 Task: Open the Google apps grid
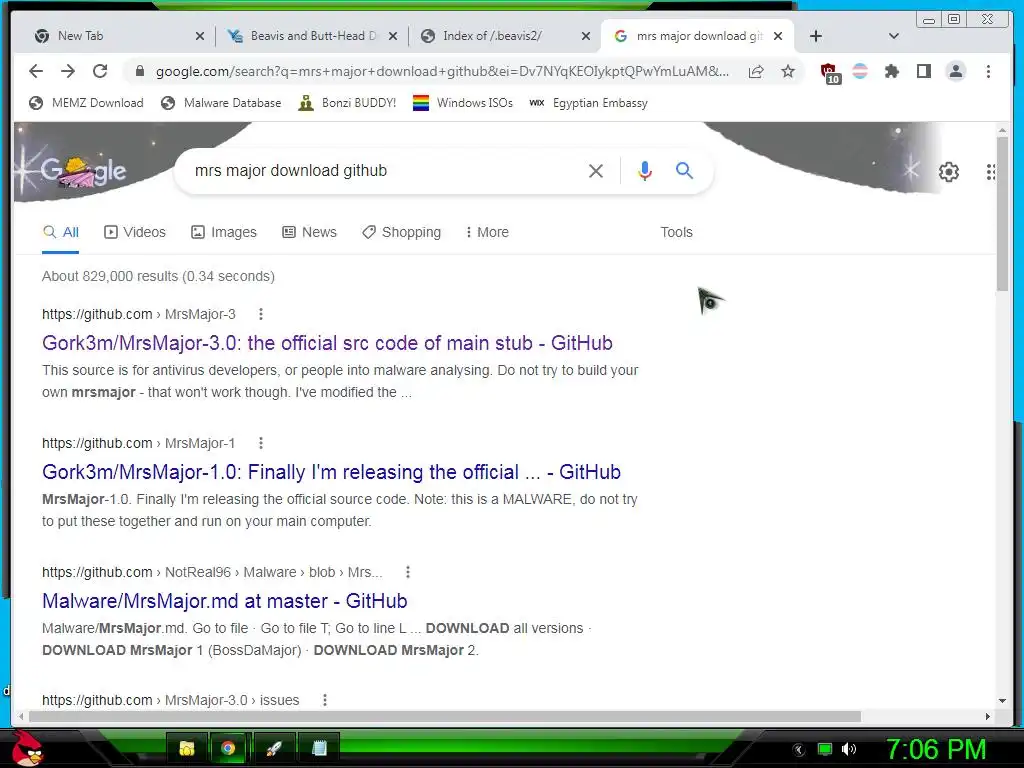pyautogui.click(x=990, y=172)
